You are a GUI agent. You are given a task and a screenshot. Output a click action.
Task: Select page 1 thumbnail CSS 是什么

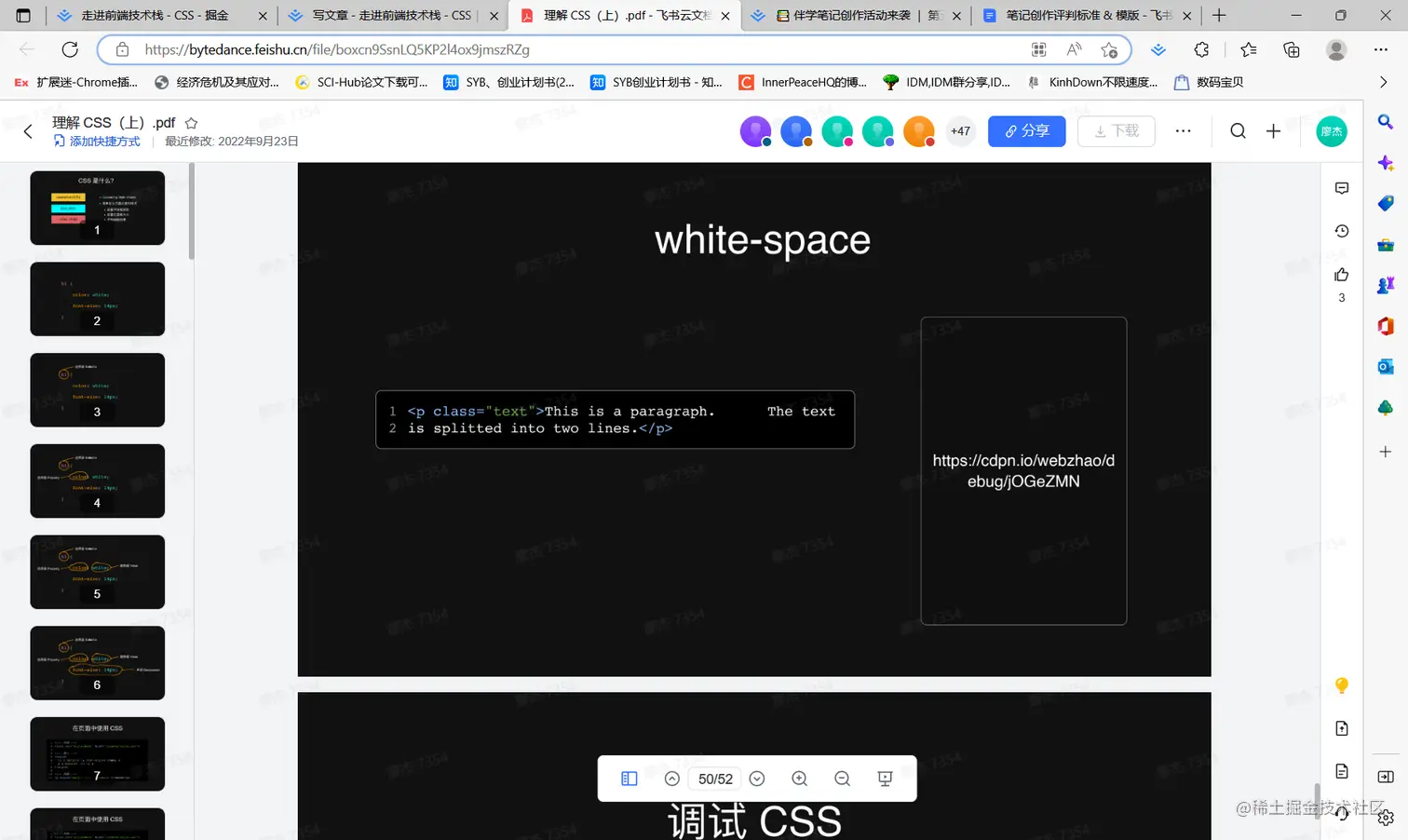pos(97,208)
